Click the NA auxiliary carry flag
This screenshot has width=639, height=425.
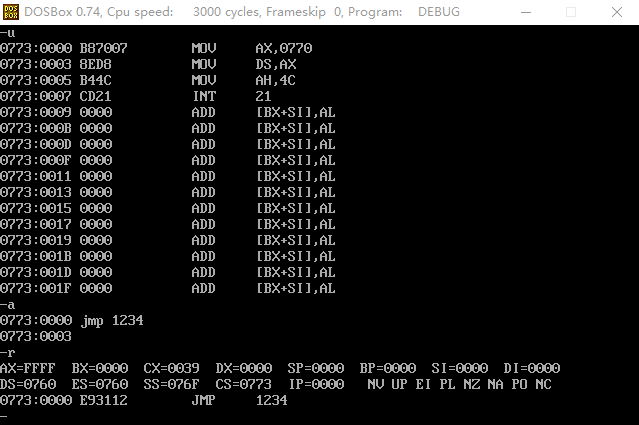click(496, 384)
